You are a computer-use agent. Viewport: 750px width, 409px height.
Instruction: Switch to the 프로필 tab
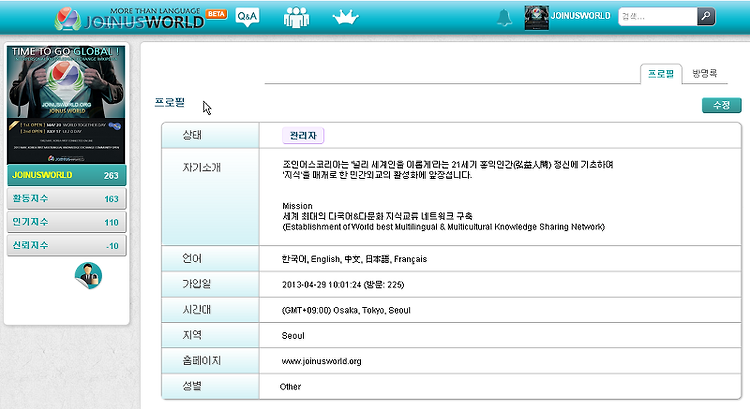pyautogui.click(x=661, y=74)
